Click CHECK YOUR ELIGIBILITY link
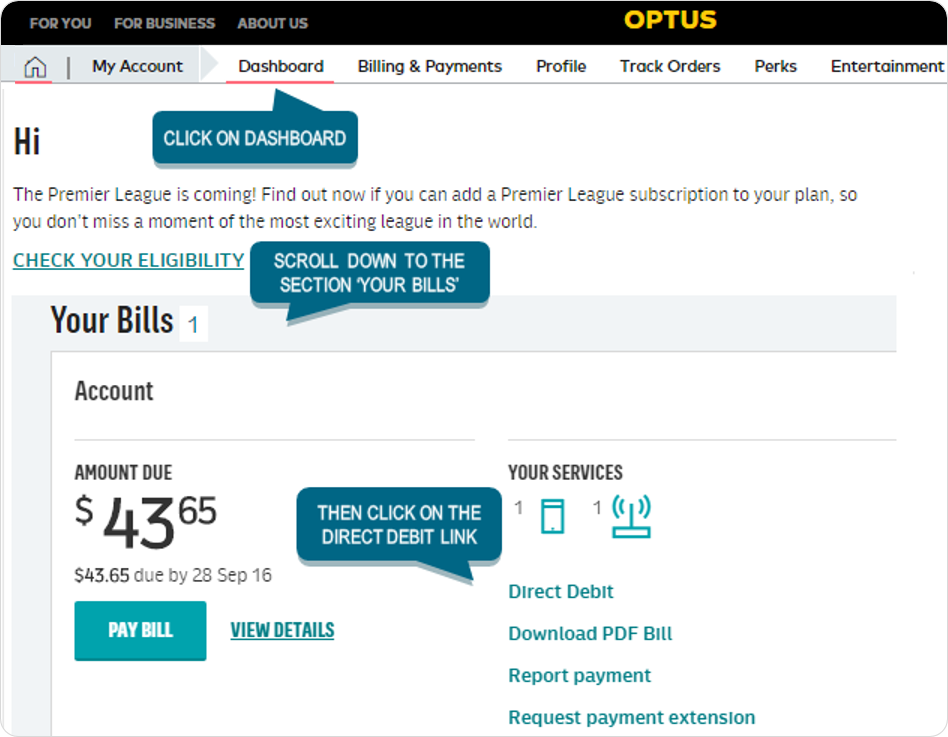This screenshot has height=737, width=948. coord(128,260)
